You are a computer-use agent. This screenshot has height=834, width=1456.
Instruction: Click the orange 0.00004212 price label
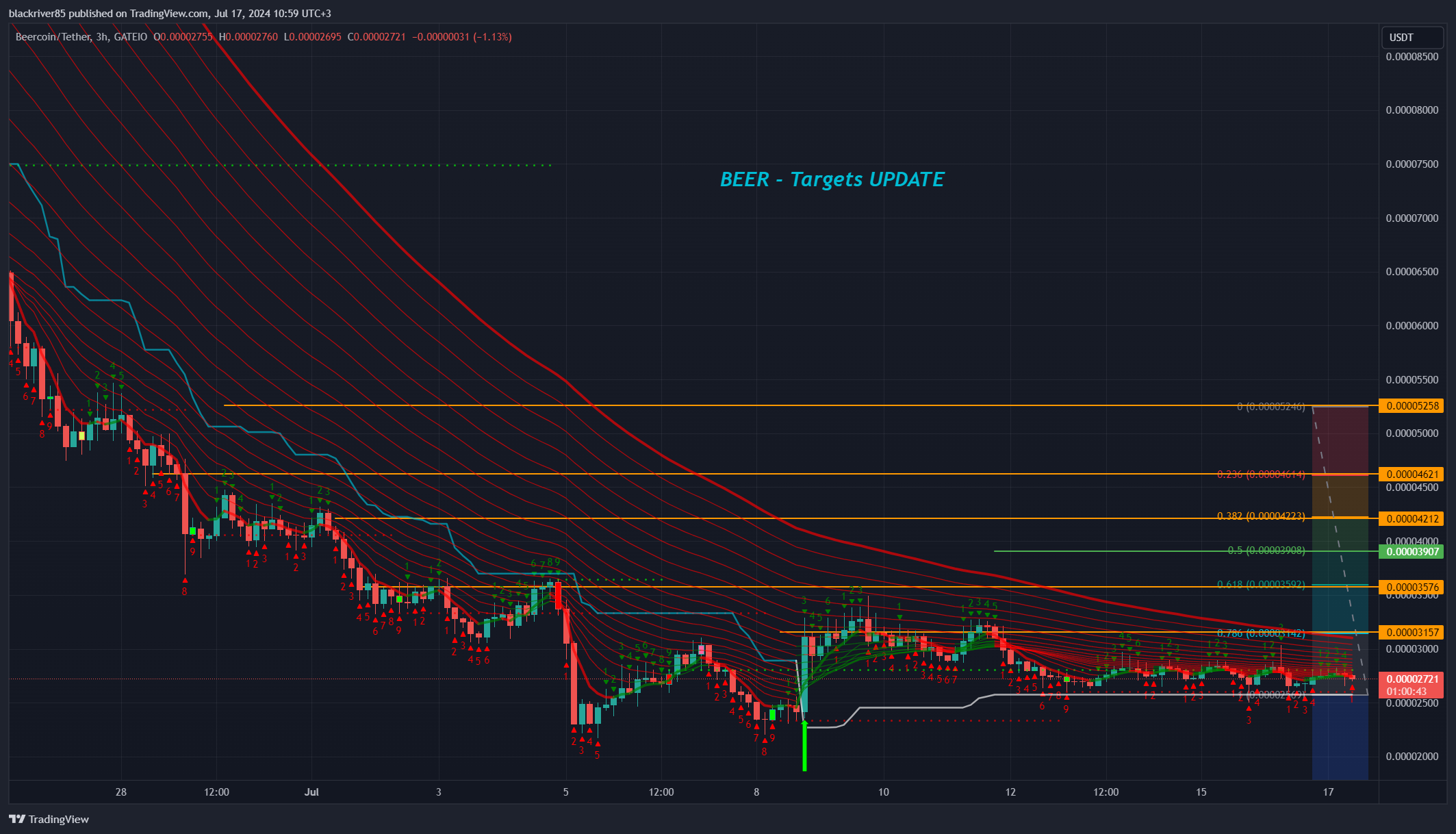(1411, 518)
